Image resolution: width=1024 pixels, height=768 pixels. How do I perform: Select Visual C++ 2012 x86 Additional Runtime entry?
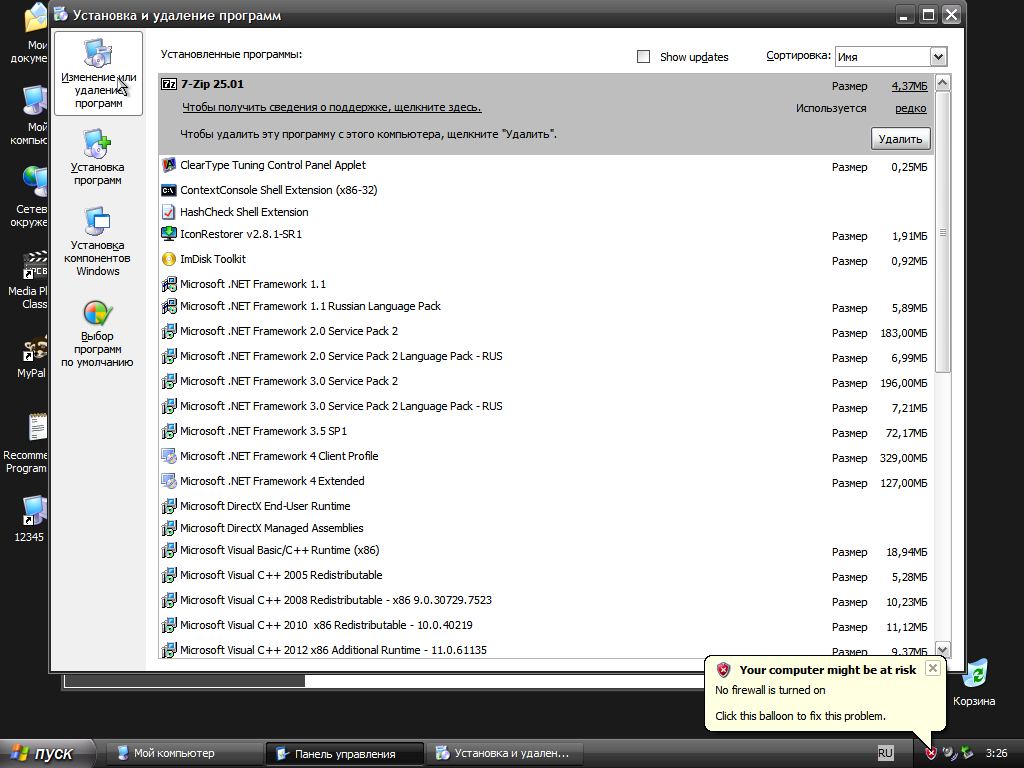point(546,648)
